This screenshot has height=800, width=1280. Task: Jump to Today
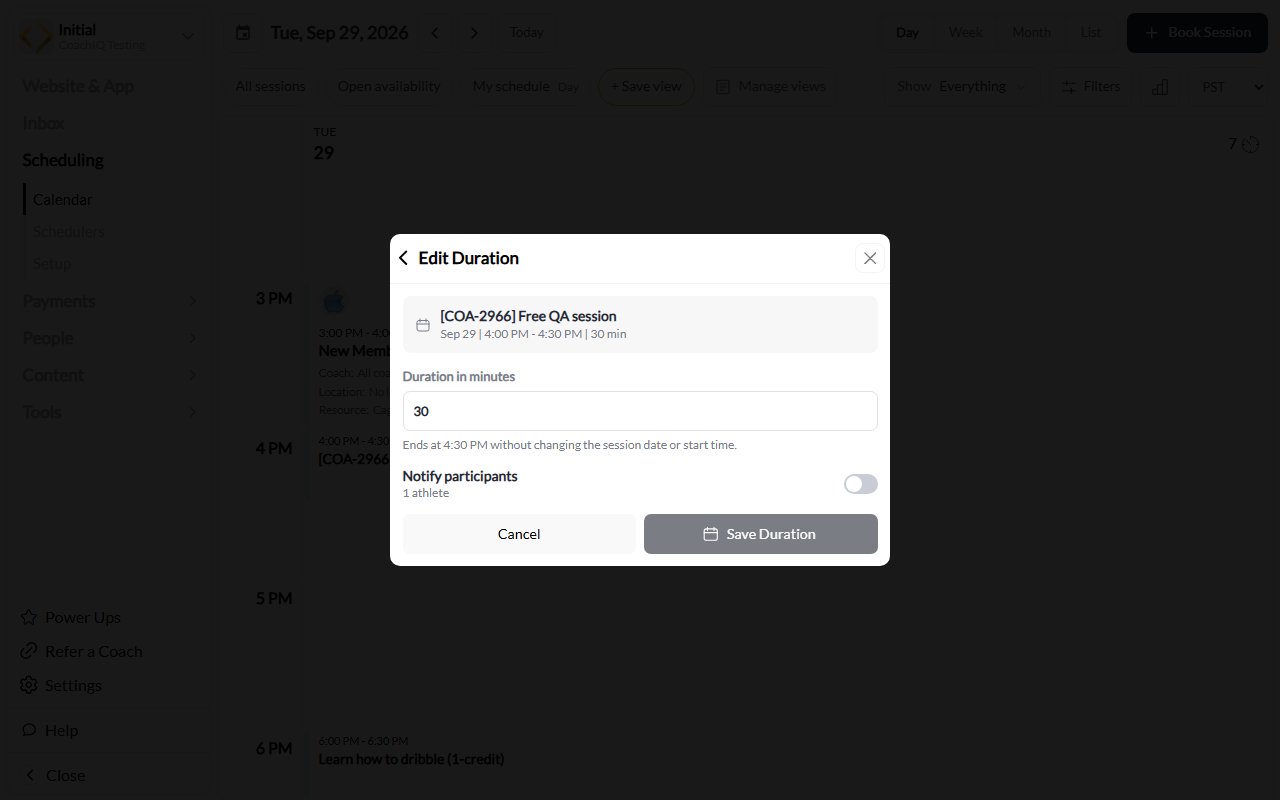[527, 33]
